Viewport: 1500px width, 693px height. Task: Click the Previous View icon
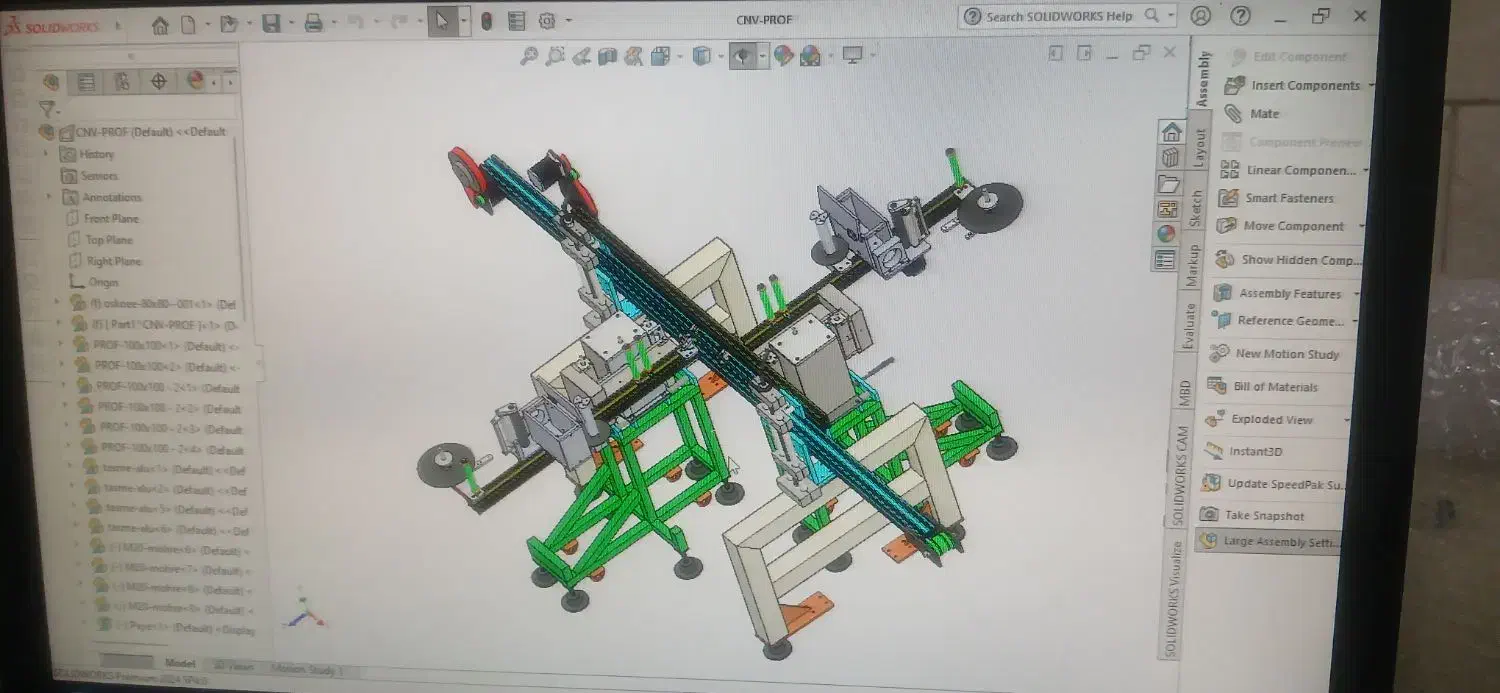point(582,56)
